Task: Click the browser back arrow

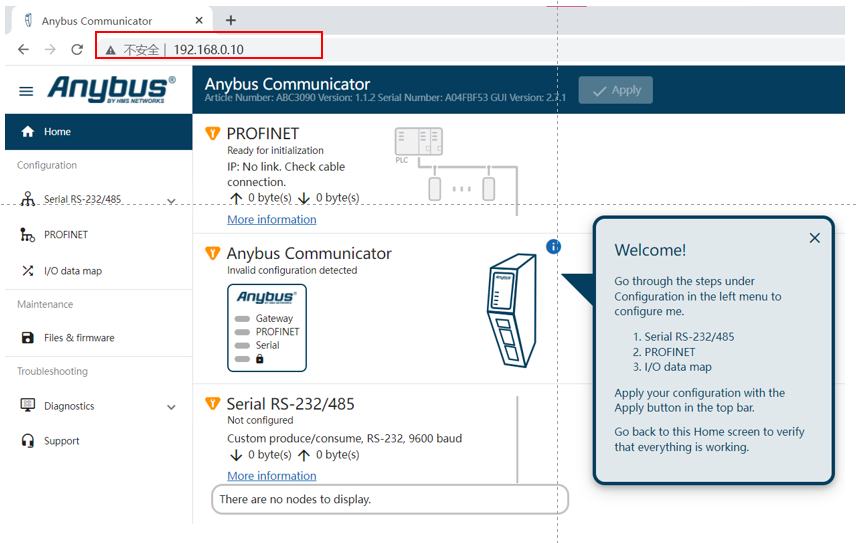Action: (x=24, y=50)
